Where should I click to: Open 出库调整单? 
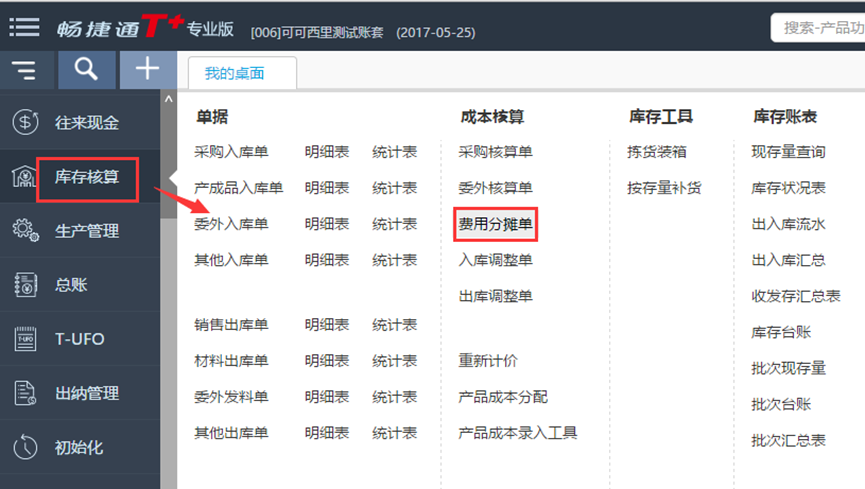495,296
